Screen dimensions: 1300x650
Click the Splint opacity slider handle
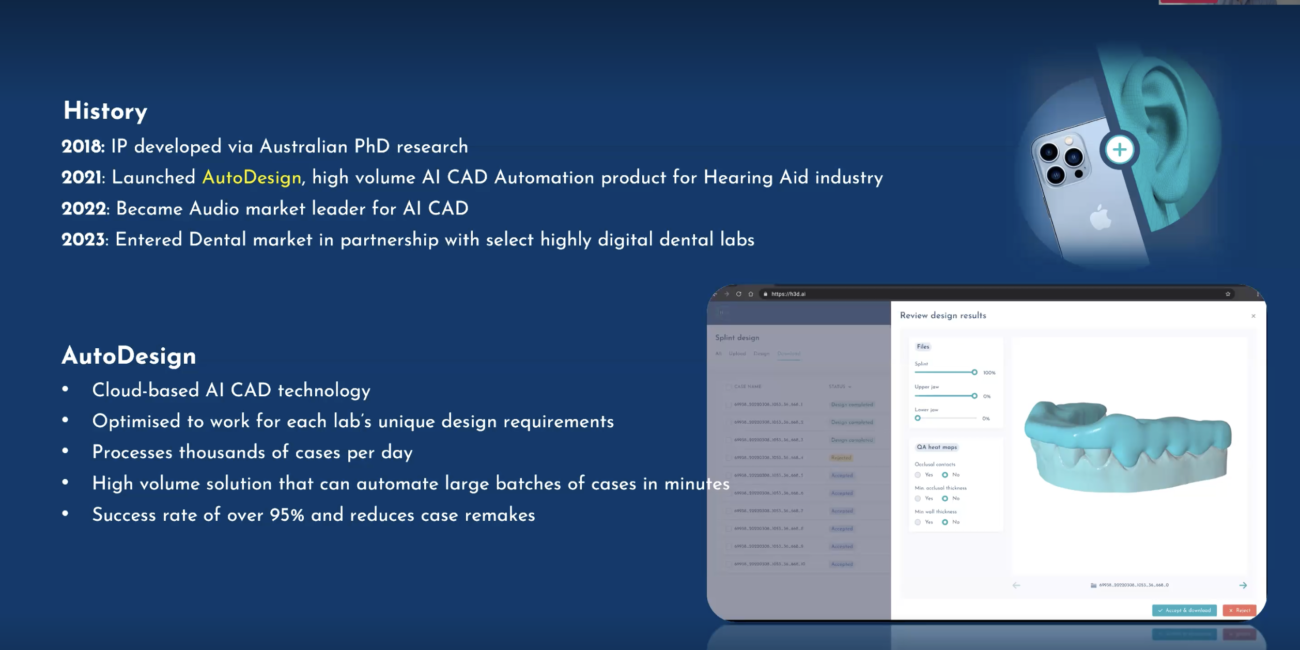click(x=974, y=372)
